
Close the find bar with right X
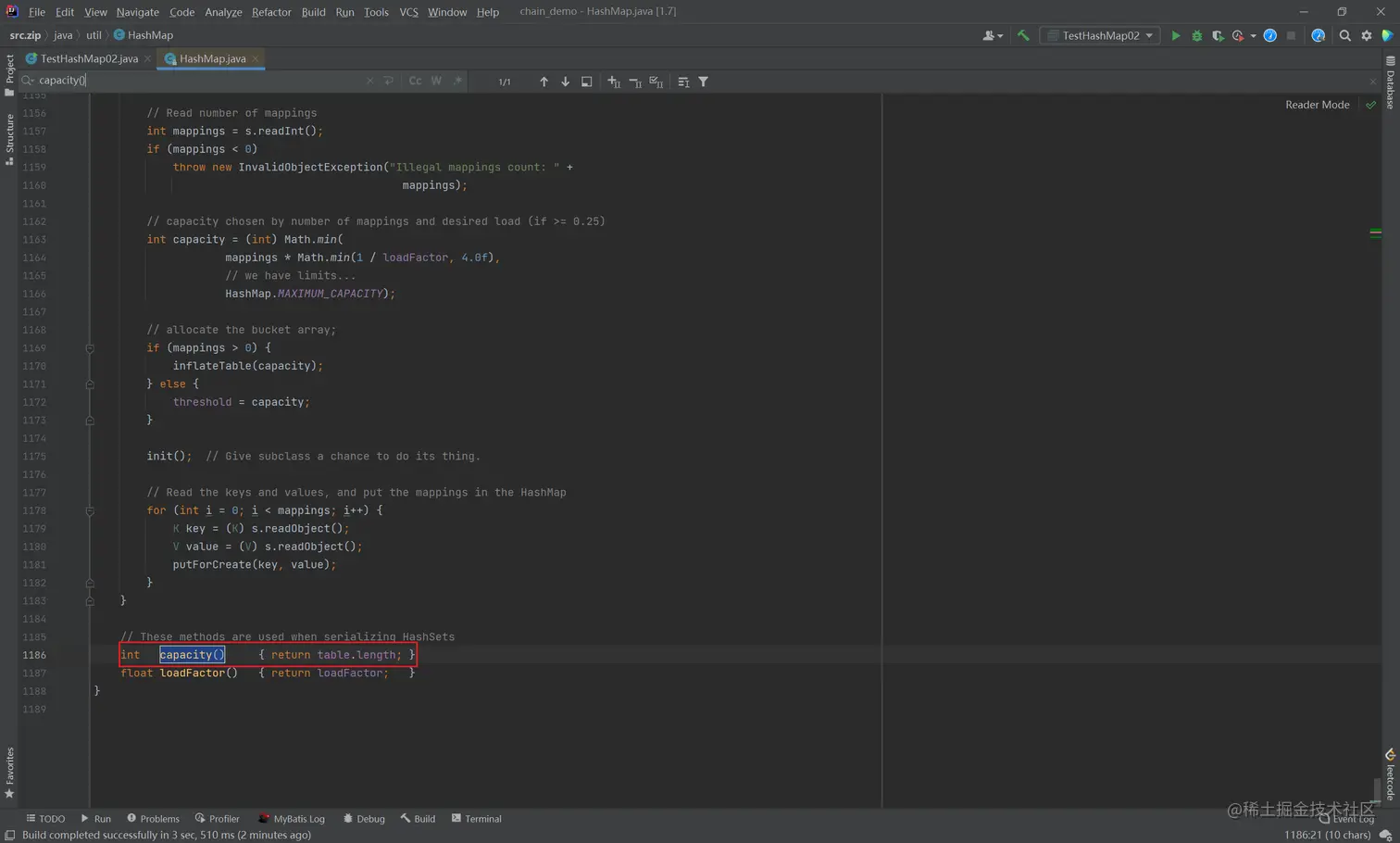(x=1372, y=82)
